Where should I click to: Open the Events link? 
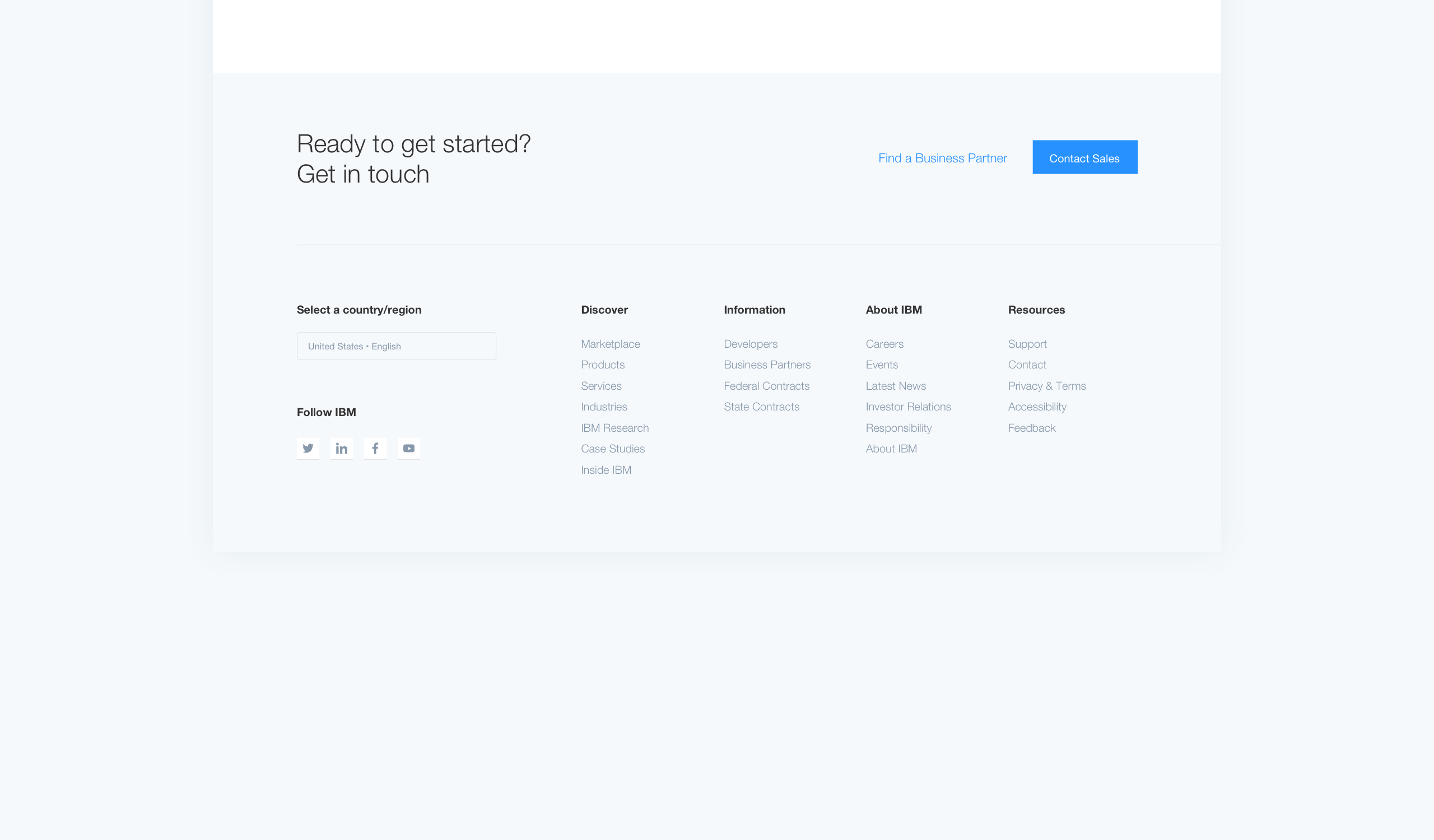click(x=882, y=365)
